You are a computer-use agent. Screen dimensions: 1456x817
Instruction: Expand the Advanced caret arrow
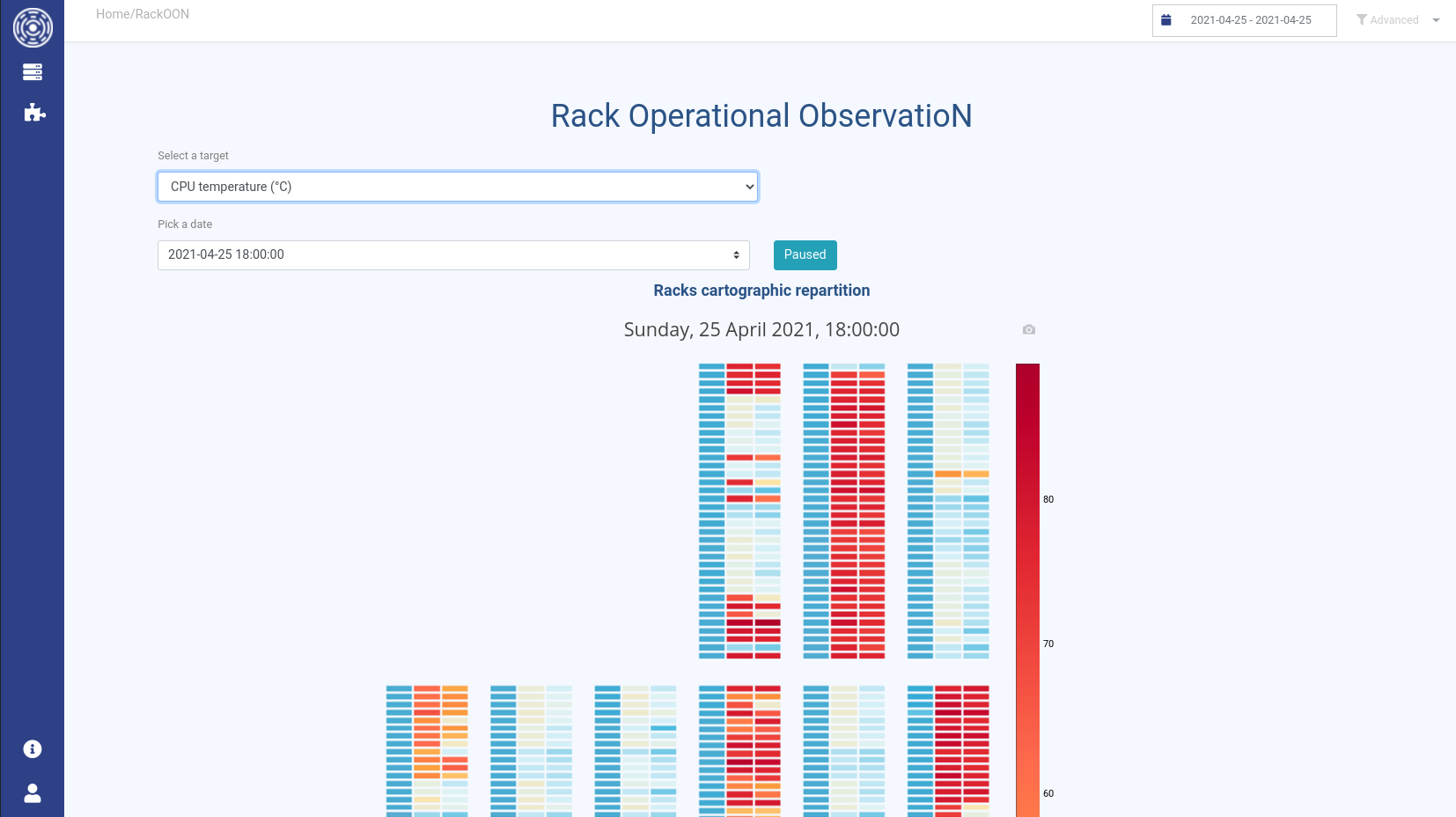pos(1436,20)
